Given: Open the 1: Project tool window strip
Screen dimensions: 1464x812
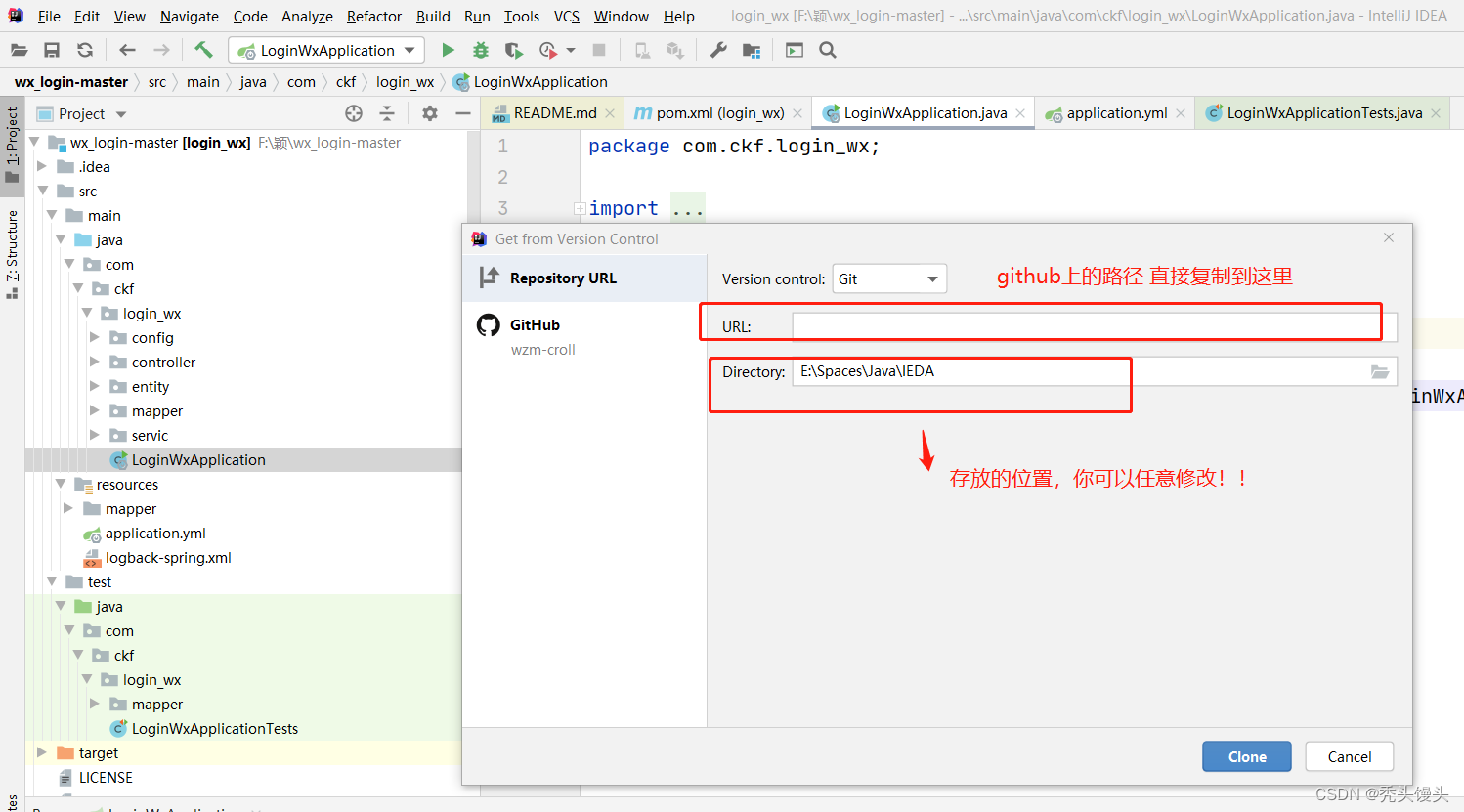Looking at the screenshot, I should [12, 145].
